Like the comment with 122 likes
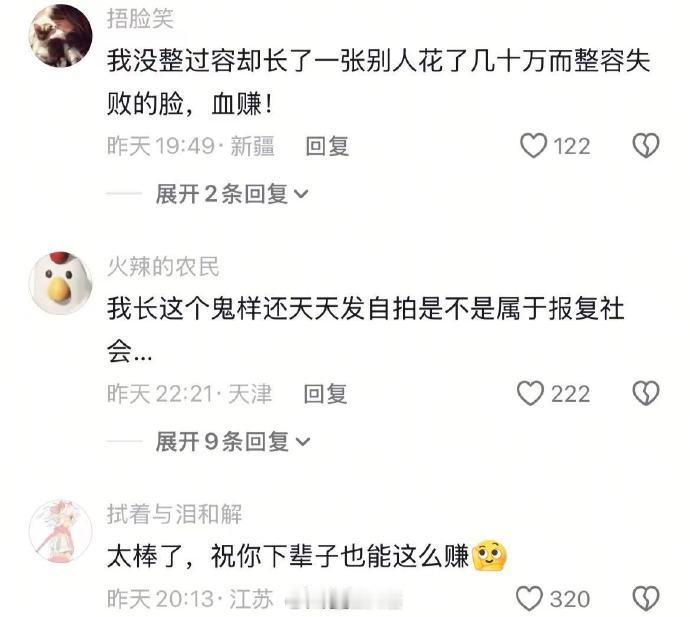This screenshot has width=690, height=617. (x=533, y=146)
